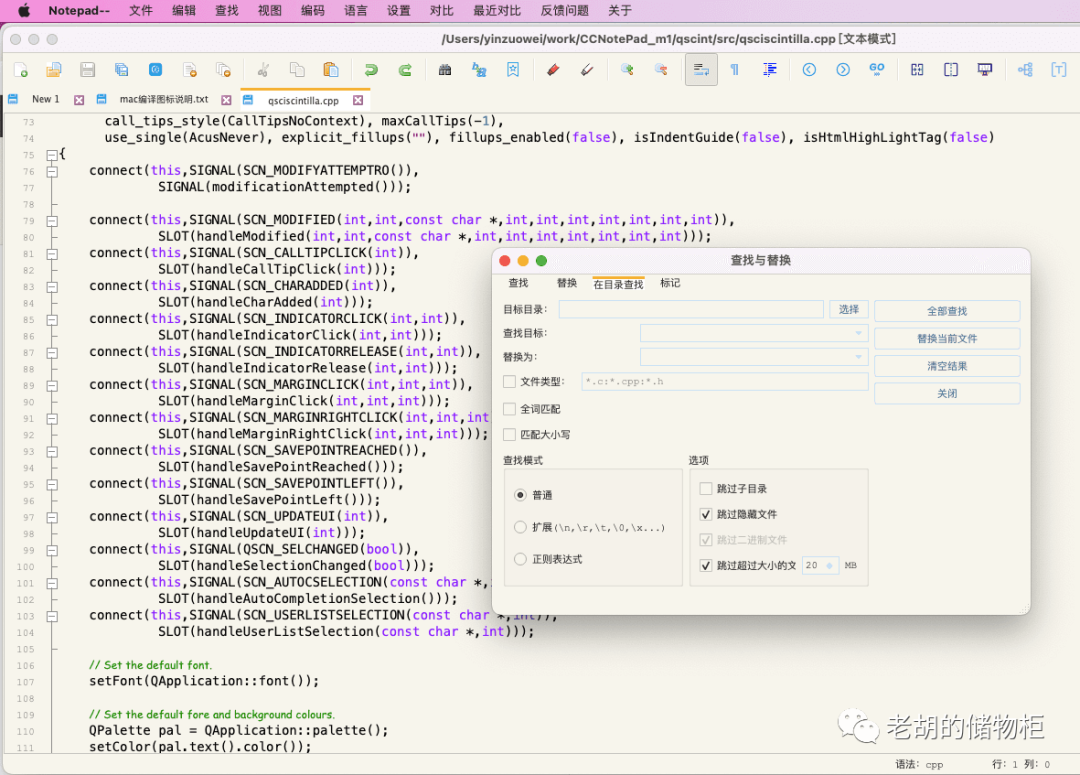1080x775 pixels.
Task: Open Find using the binoculars icon
Action: [445, 70]
